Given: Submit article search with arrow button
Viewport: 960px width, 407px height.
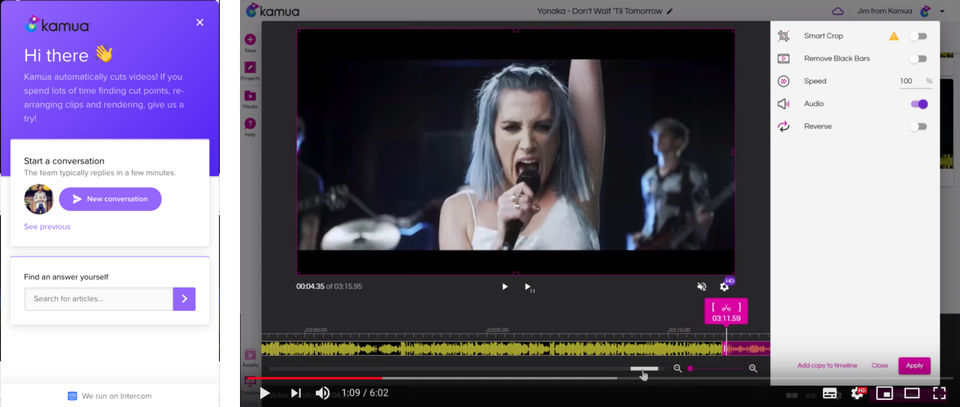Looking at the screenshot, I should [184, 299].
